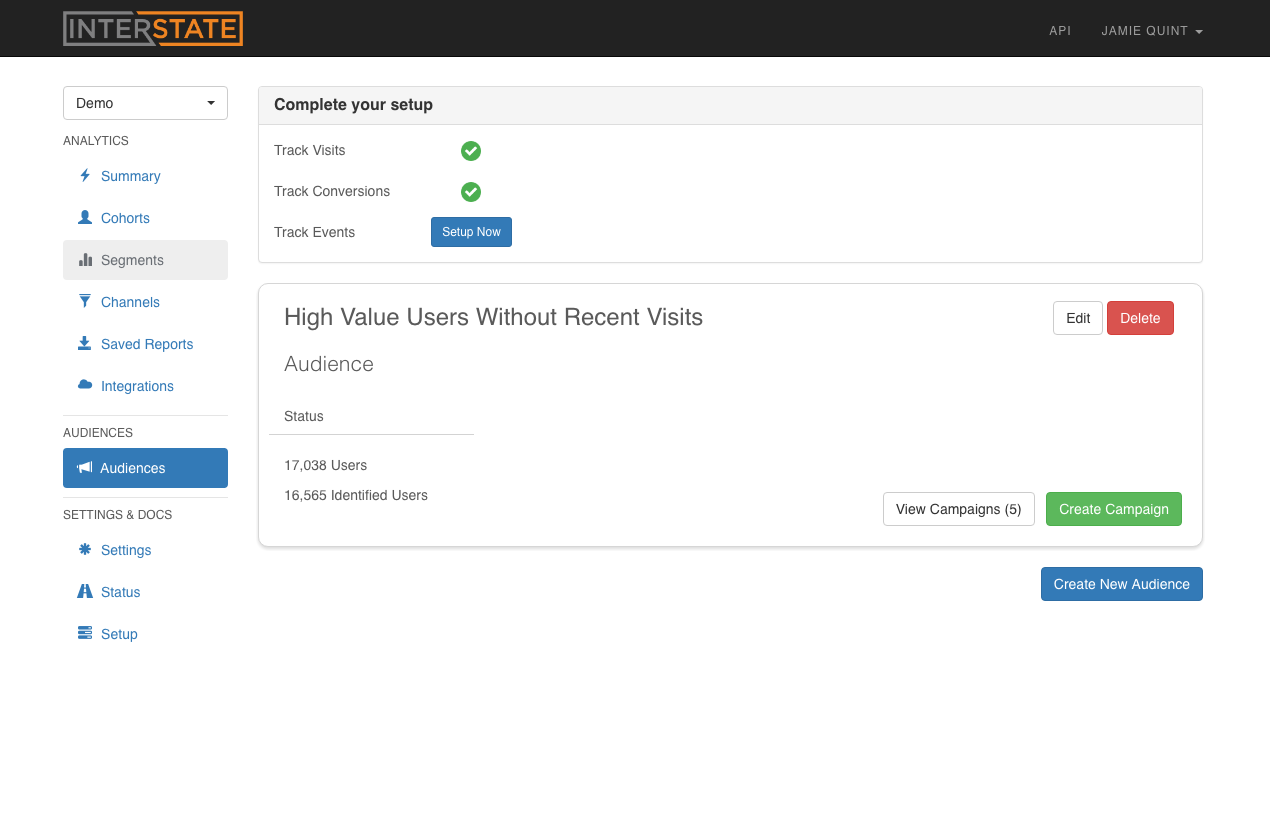Click Setup Now for Track Events

tap(471, 232)
